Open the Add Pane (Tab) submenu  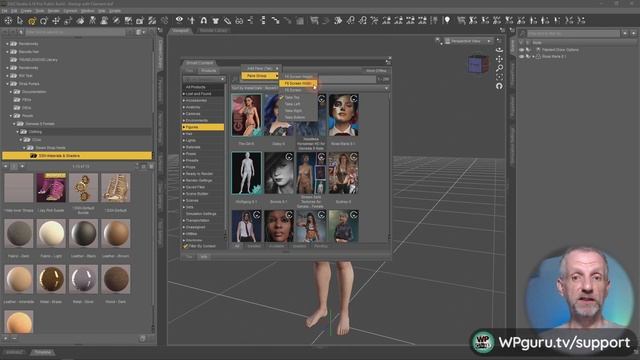click(x=260, y=69)
